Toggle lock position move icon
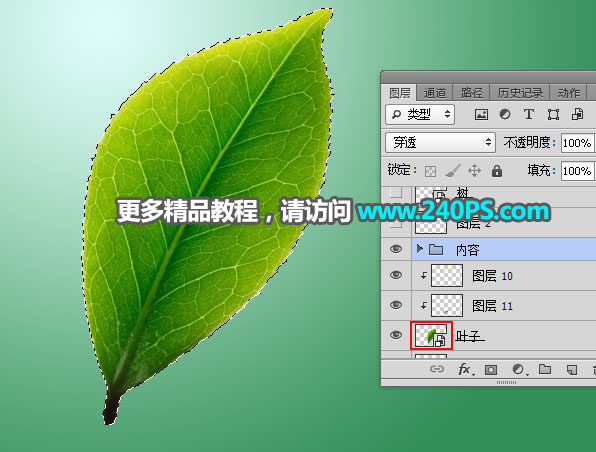This screenshot has height=452, width=596. click(x=474, y=171)
